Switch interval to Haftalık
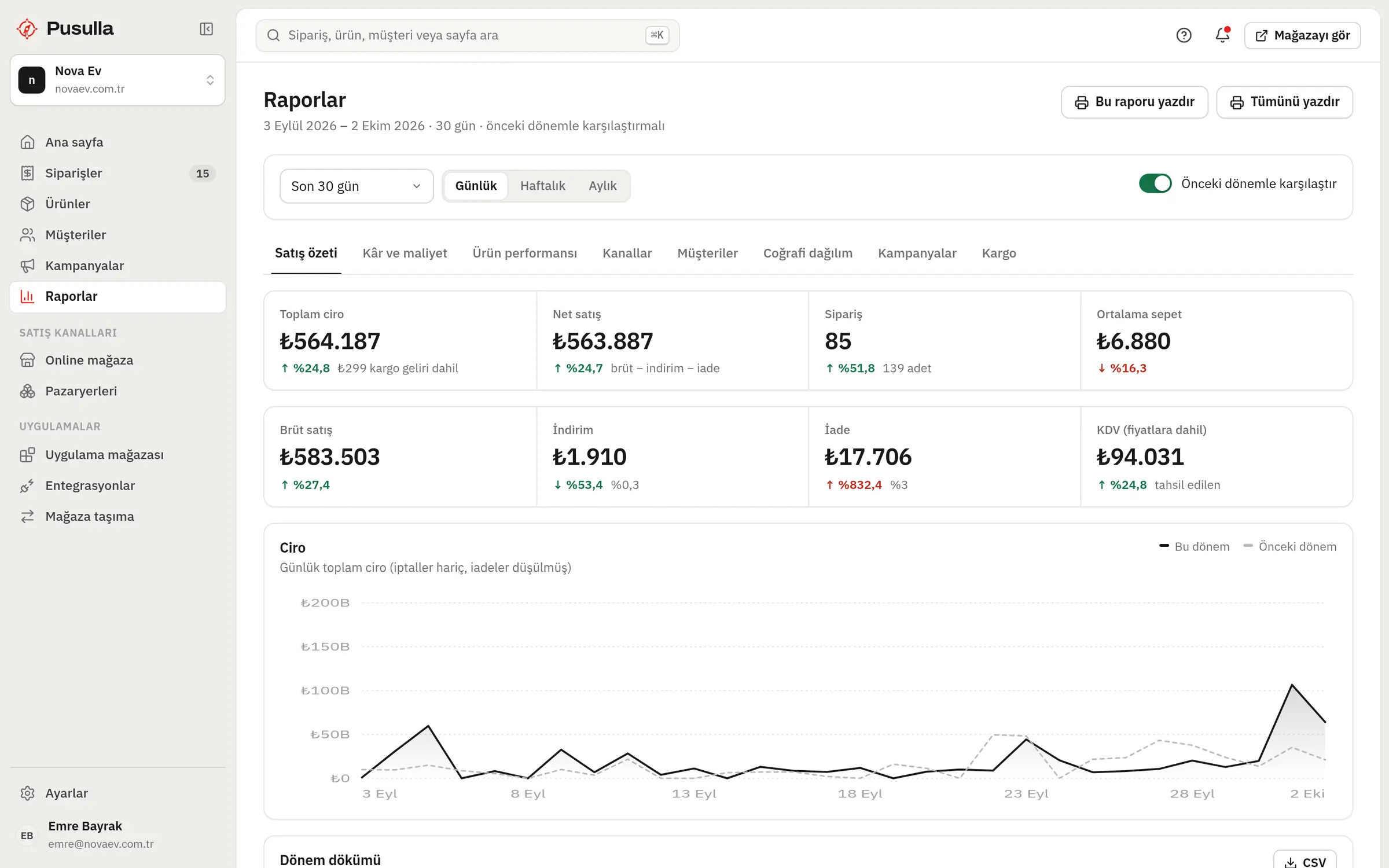Viewport: 1389px width, 868px height. [542, 186]
